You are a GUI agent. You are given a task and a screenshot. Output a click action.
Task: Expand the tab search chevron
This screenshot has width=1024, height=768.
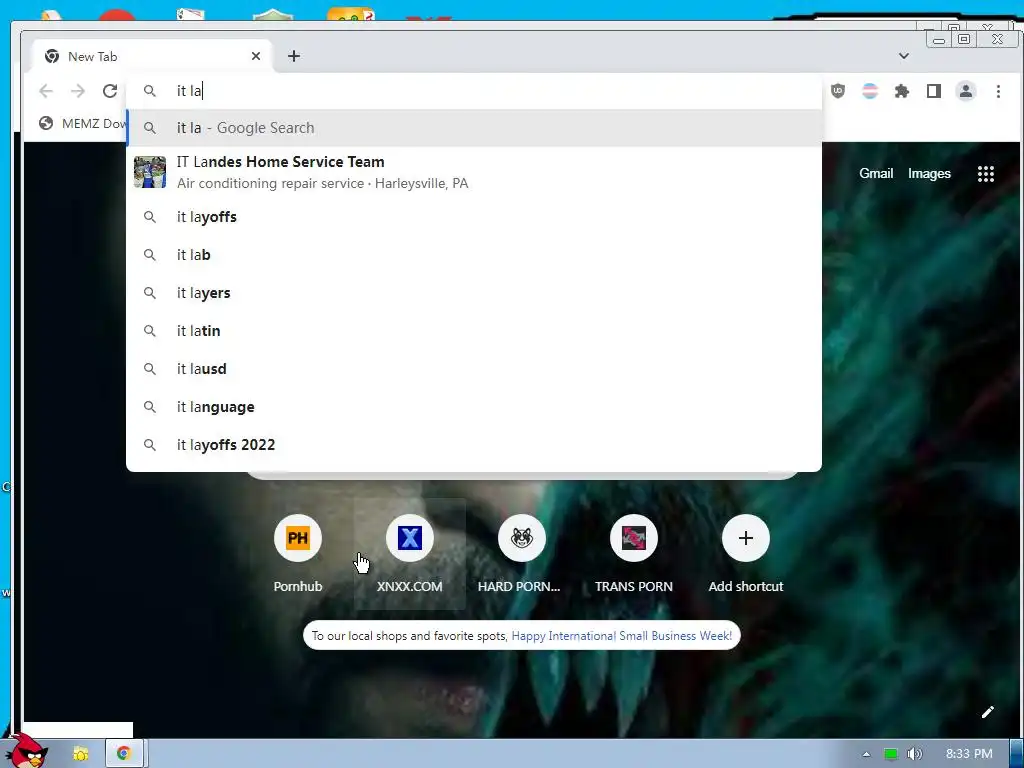(904, 56)
